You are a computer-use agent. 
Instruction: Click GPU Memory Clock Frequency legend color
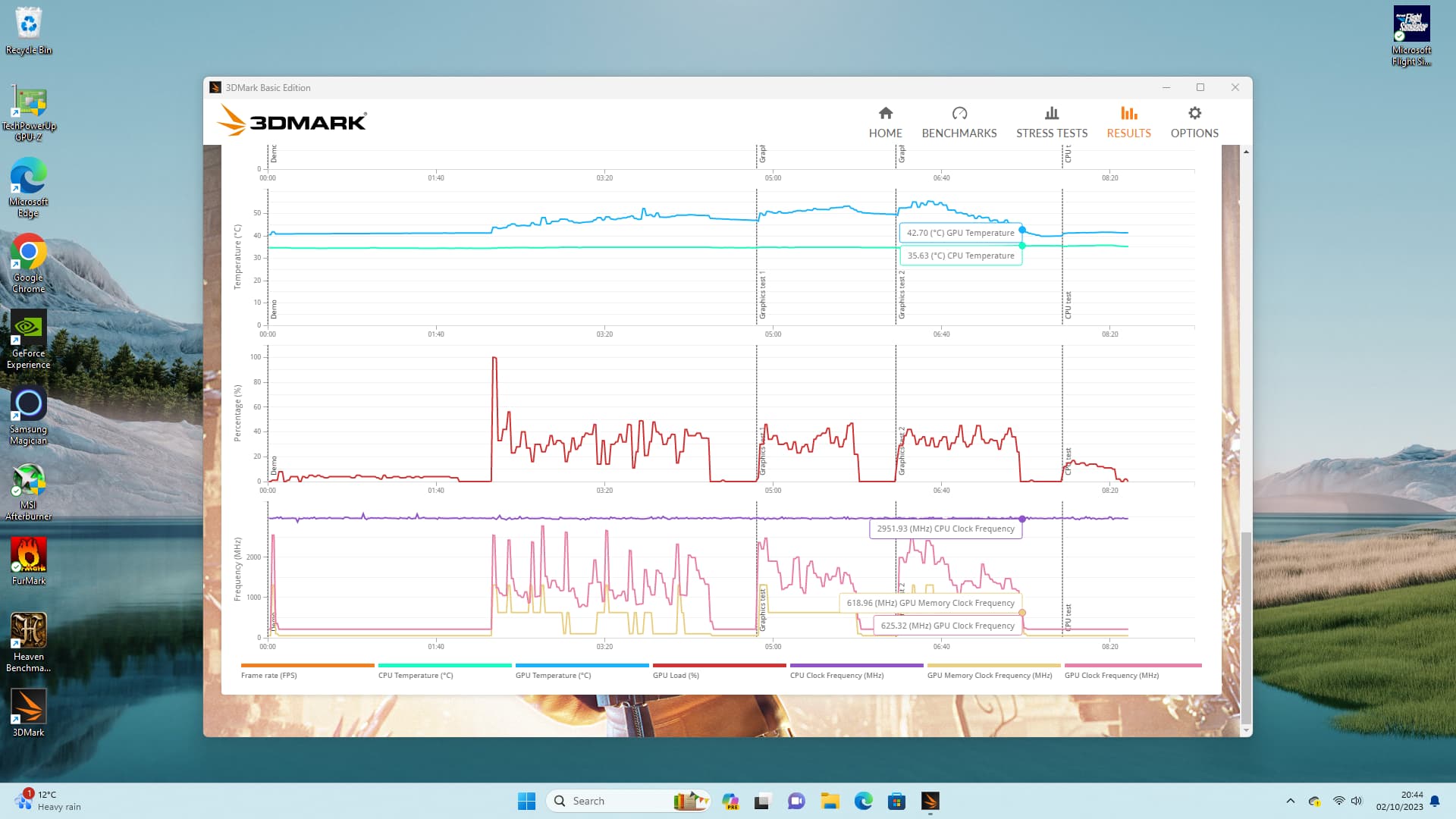tap(993, 666)
